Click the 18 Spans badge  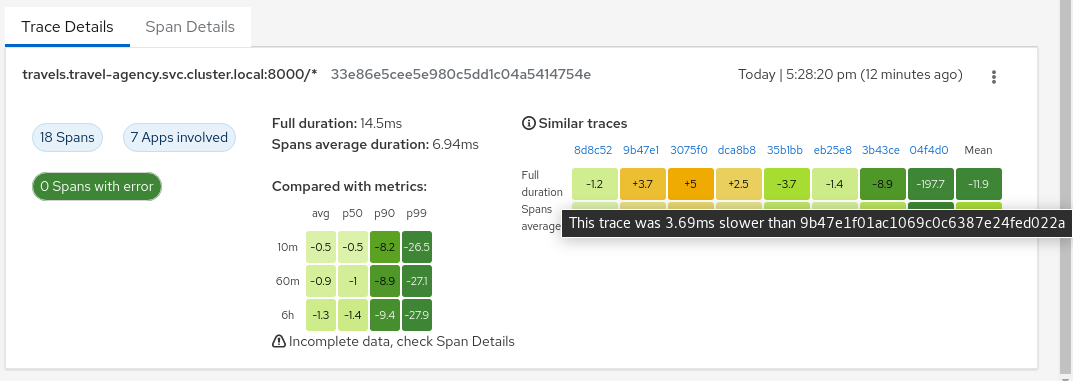67,137
